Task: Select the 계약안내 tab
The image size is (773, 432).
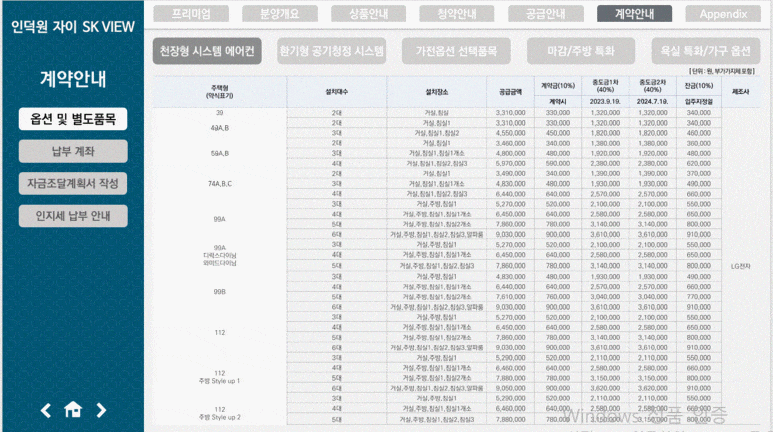Action: pos(634,14)
